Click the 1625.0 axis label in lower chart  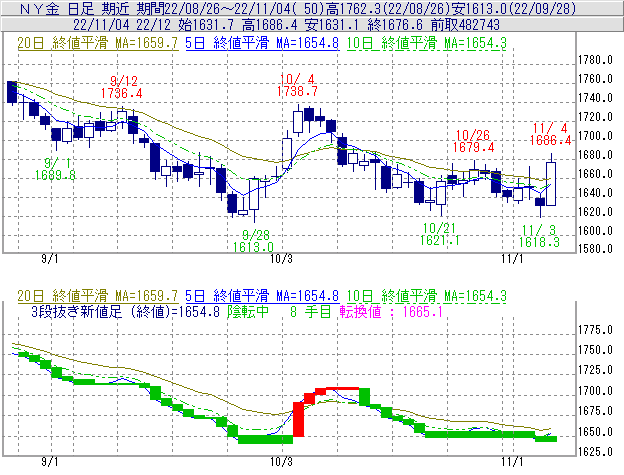pos(595,452)
